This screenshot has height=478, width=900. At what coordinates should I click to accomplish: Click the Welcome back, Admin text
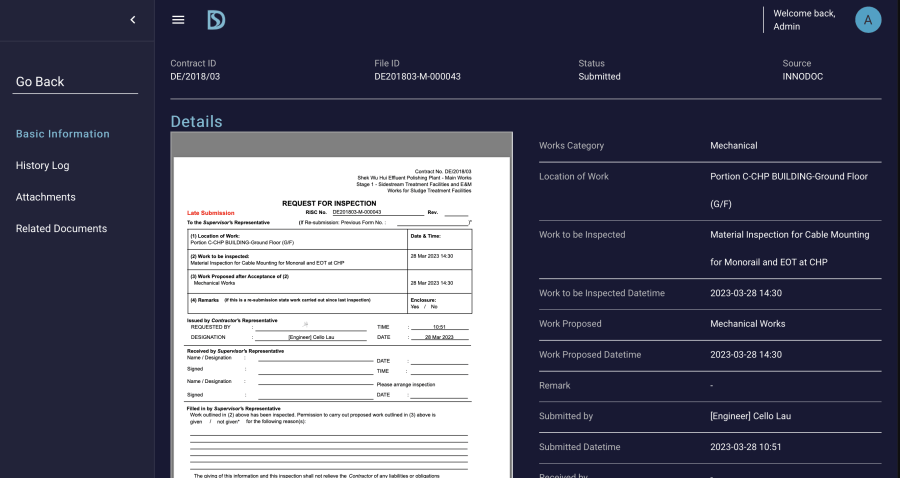(803, 20)
